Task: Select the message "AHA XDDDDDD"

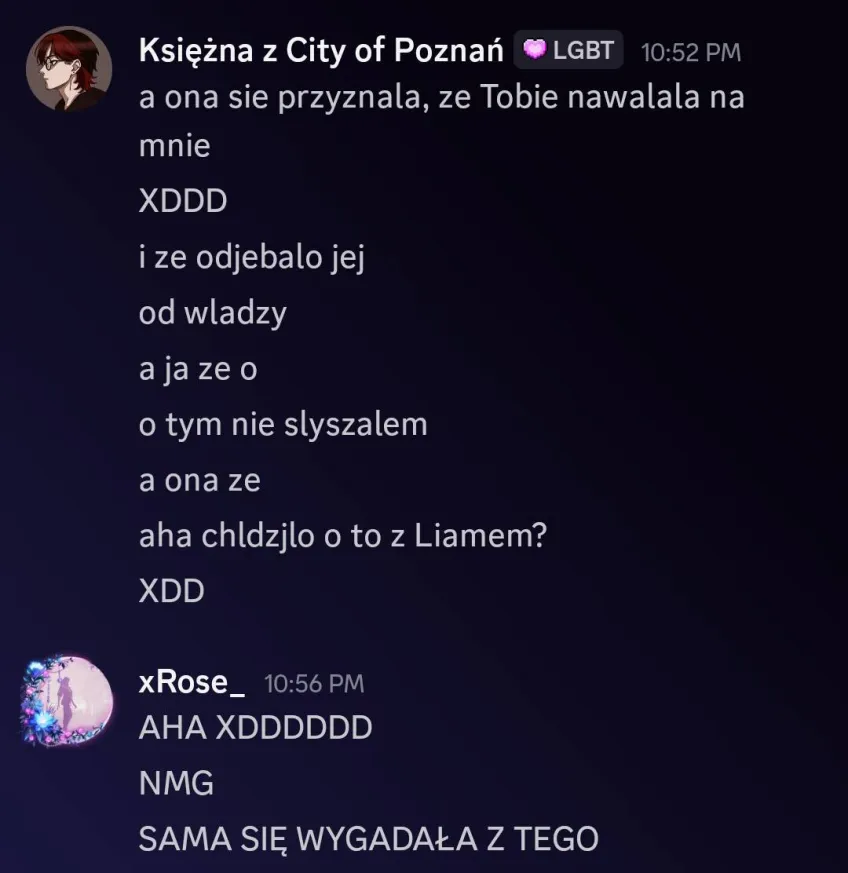Action: 256,728
